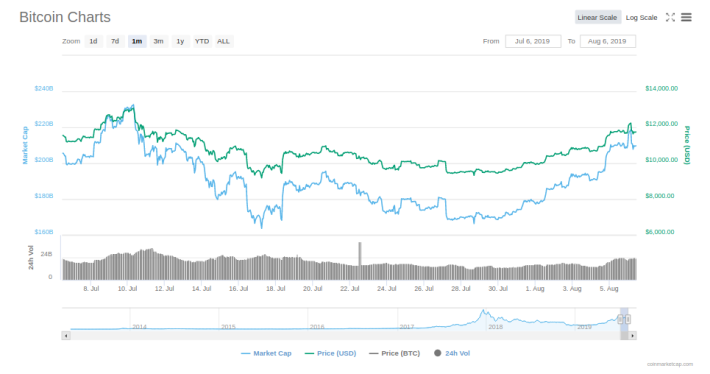
Task: Click the Bitcoin Charts heading
Action: point(65,17)
